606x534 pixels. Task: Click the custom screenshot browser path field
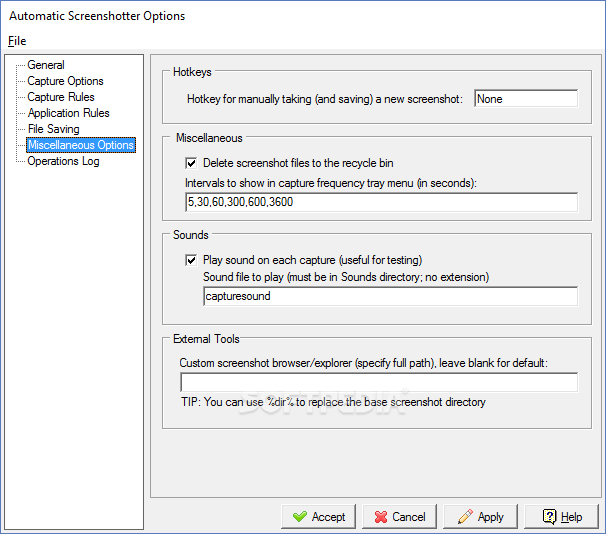[x=379, y=382]
